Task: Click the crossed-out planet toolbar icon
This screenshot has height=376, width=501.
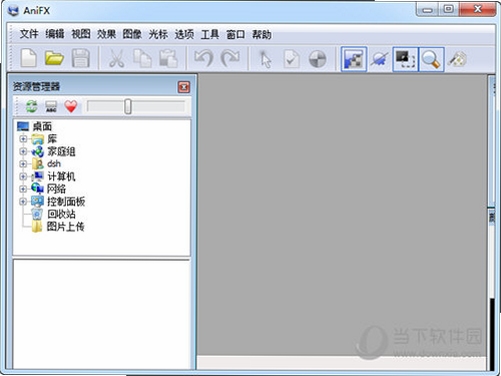Action: coord(380,59)
